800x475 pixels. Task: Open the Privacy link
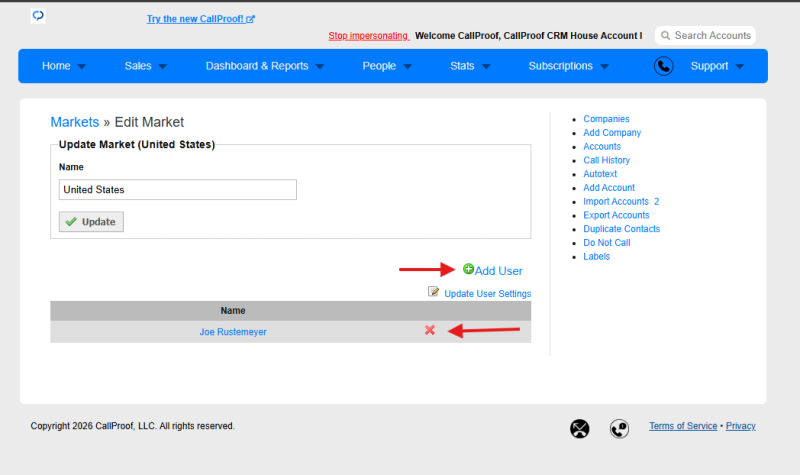[741, 426]
